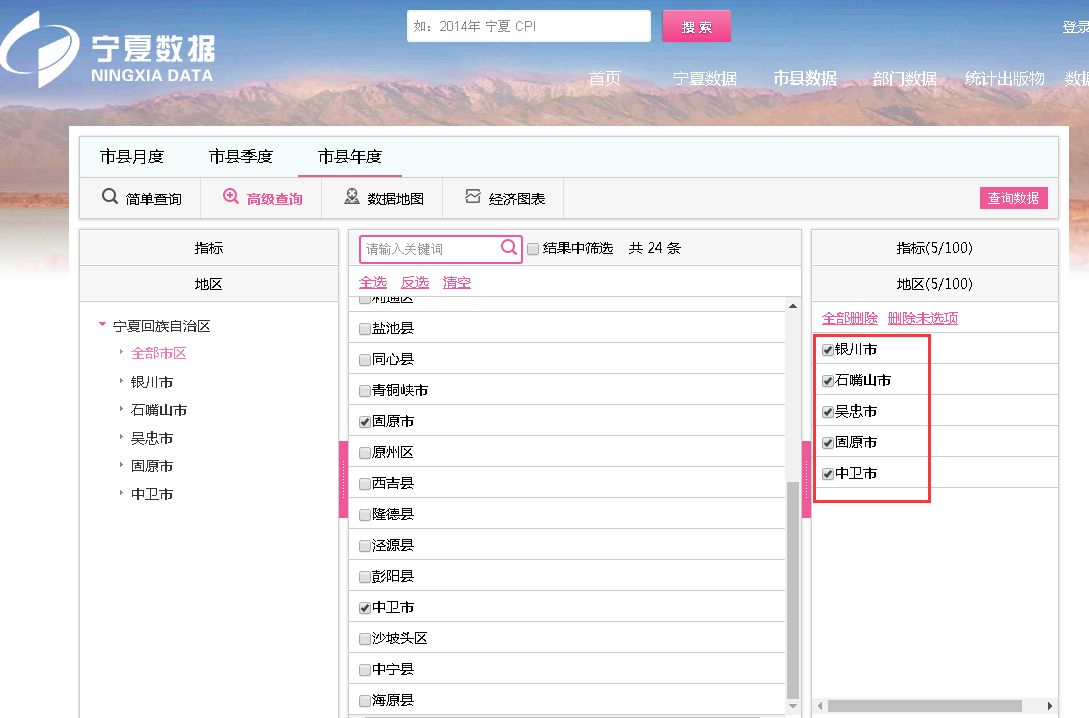This screenshot has width=1089, height=718.
Task: Select 全部市区 label in the region tree
Action: point(159,353)
